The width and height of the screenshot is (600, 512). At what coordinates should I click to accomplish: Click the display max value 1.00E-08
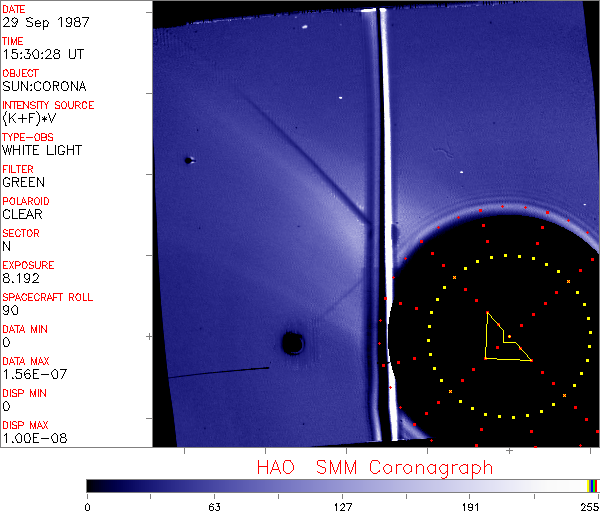click(30, 438)
